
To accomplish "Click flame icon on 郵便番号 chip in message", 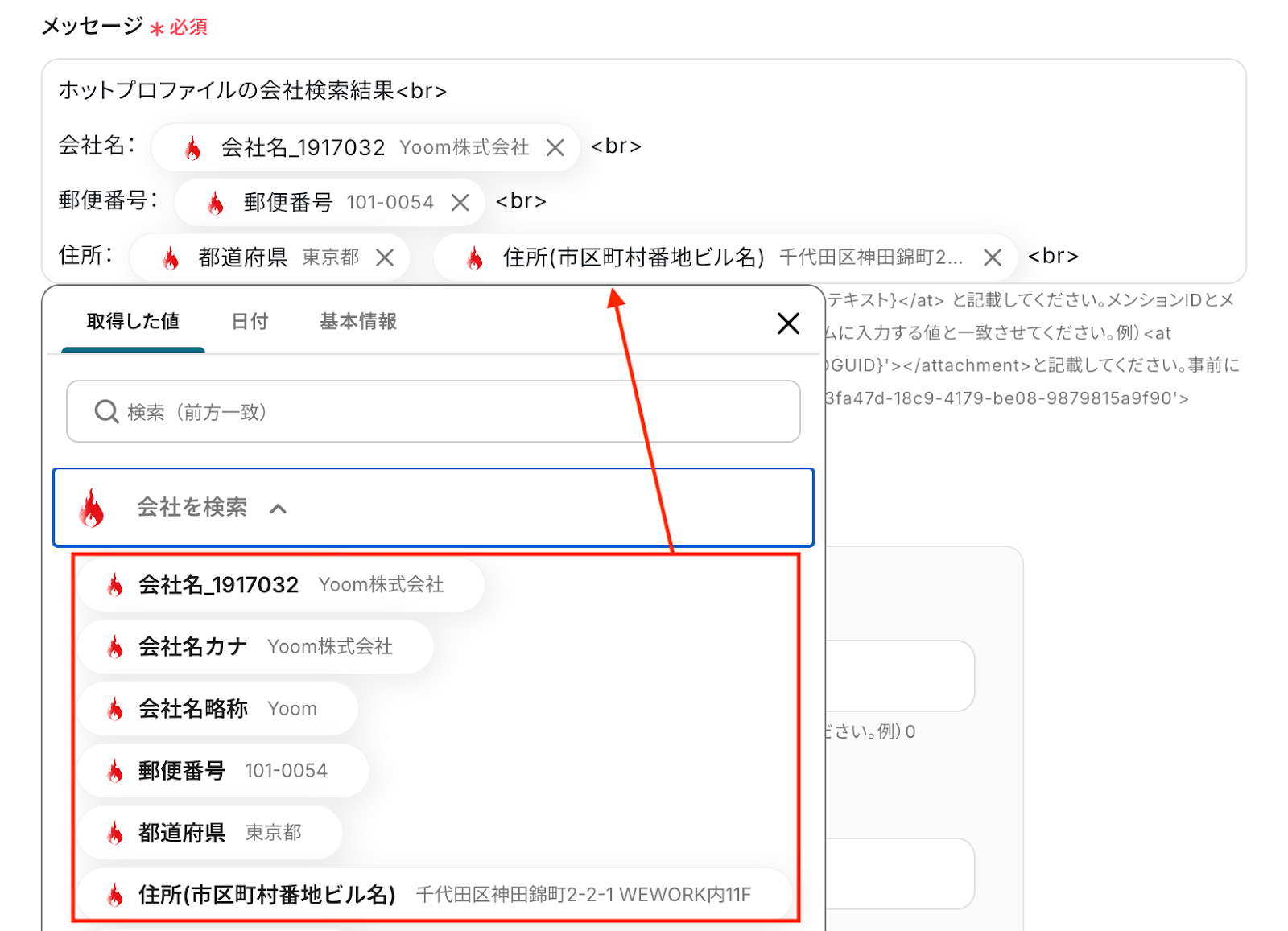I will [x=215, y=203].
